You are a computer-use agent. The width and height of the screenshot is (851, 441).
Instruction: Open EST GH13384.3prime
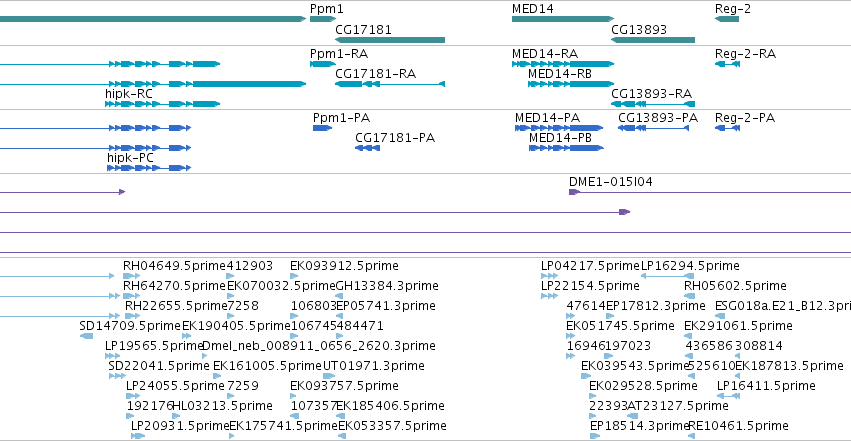point(387,286)
